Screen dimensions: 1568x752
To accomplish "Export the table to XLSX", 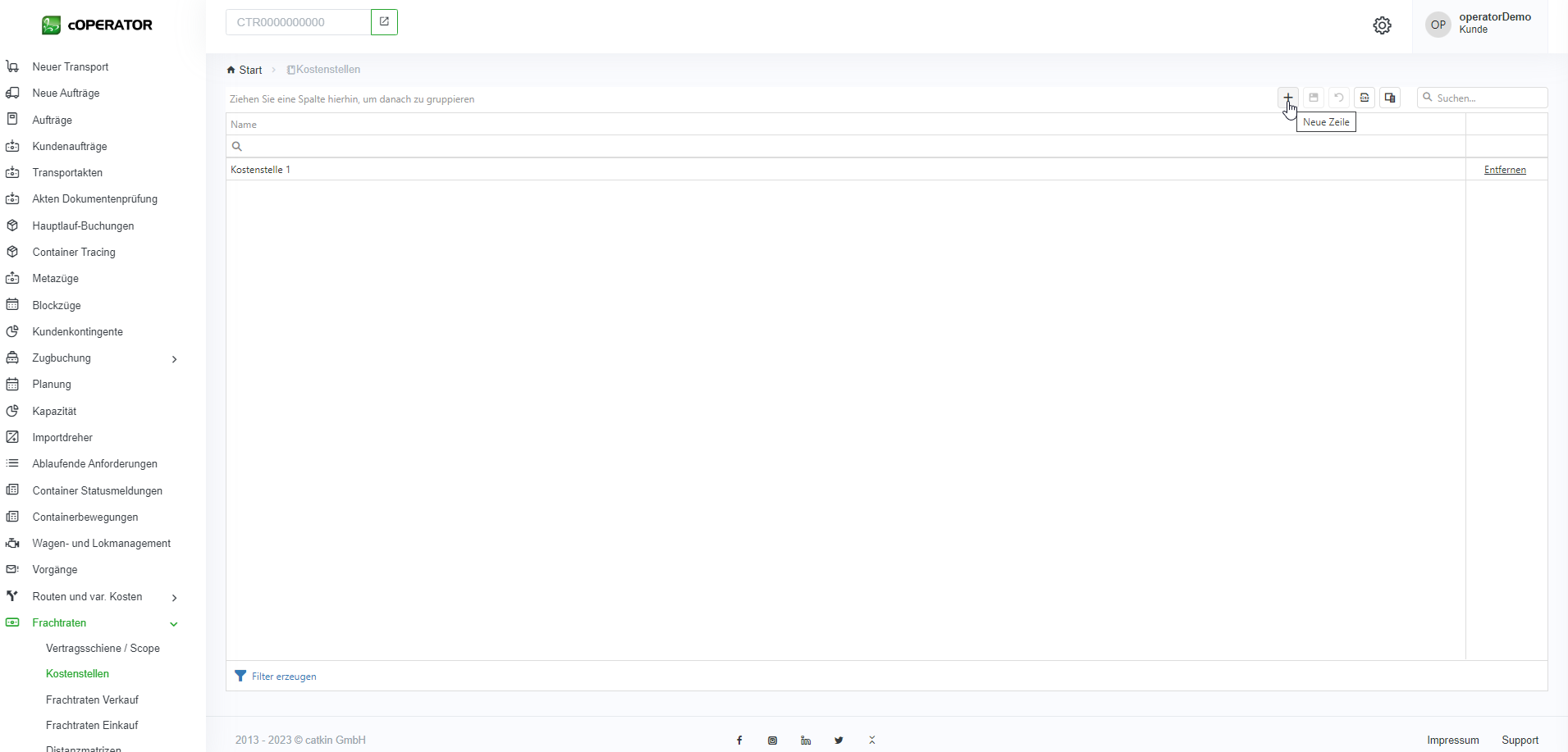I will (x=1365, y=98).
